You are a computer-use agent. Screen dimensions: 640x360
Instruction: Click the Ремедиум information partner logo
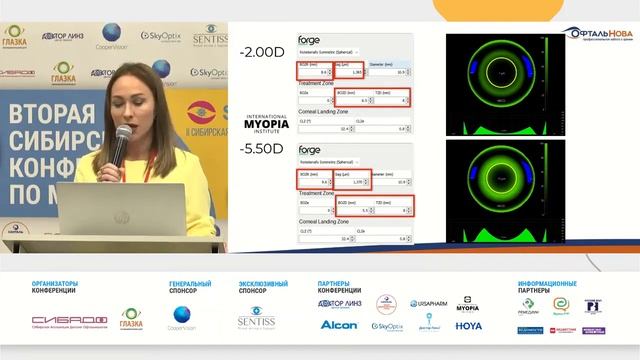click(x=529, y=306)
